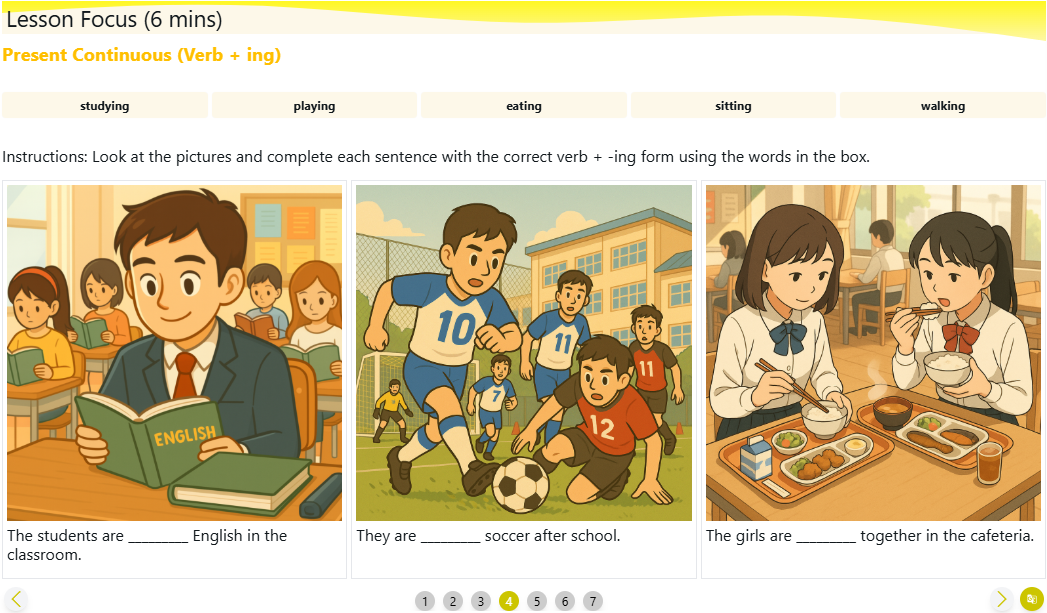This screenshot has width=1047, height=613.
Task: Navigate to page 6
Action: [x=565, y=601]
